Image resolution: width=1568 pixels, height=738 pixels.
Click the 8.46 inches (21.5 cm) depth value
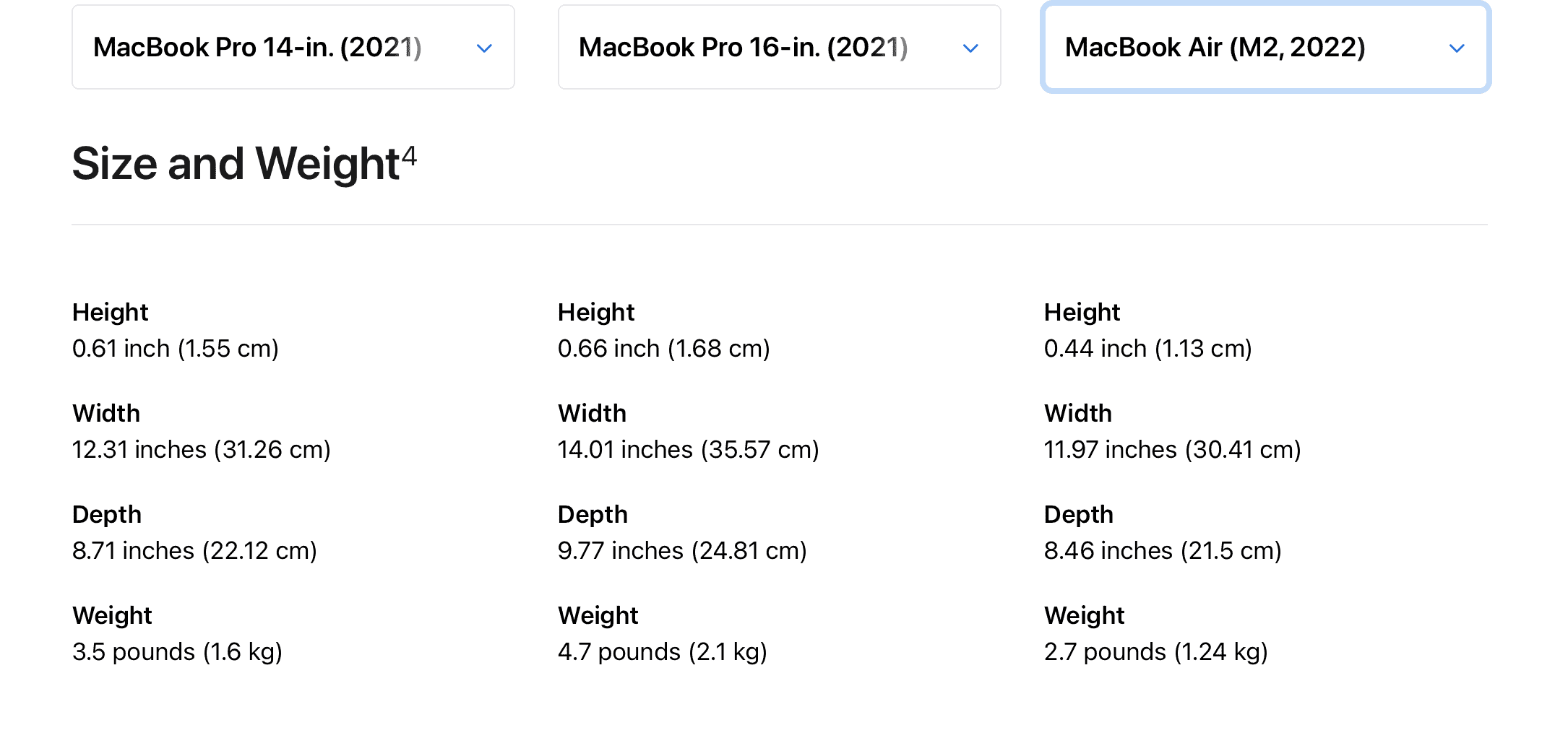point(1163,551)
